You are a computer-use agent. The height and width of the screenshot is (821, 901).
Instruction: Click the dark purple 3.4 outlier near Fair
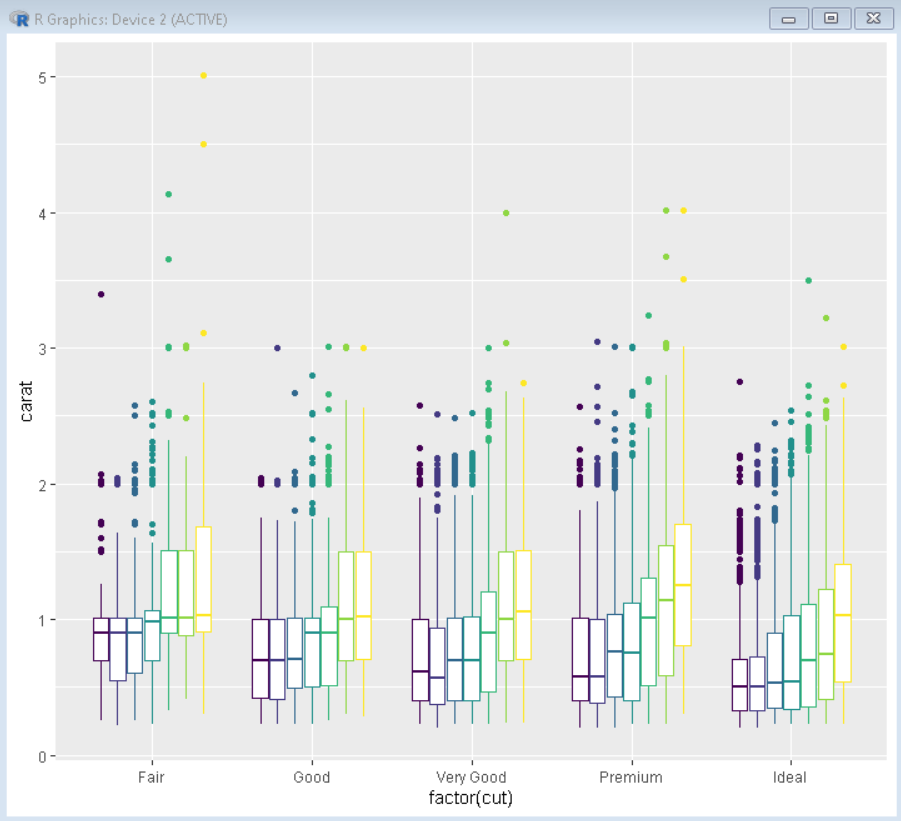point(100,295)
